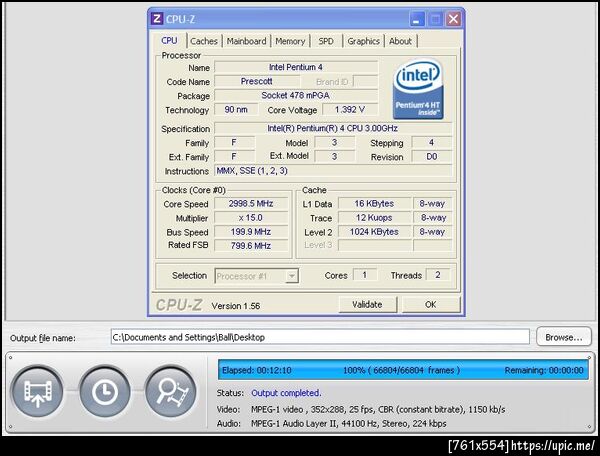
Task: Click the 'Intel(R) Pentium(R) 4 CPU 3.00GHz' specification
Action: tap(333, 129)
